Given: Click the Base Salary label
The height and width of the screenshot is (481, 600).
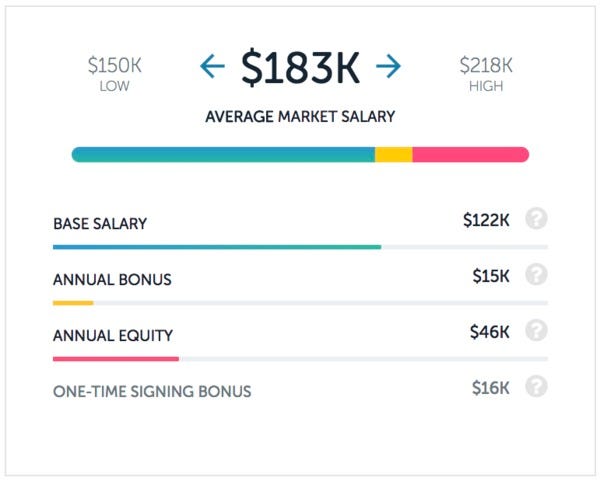Looking at the screenshot, I should (100, 224).
